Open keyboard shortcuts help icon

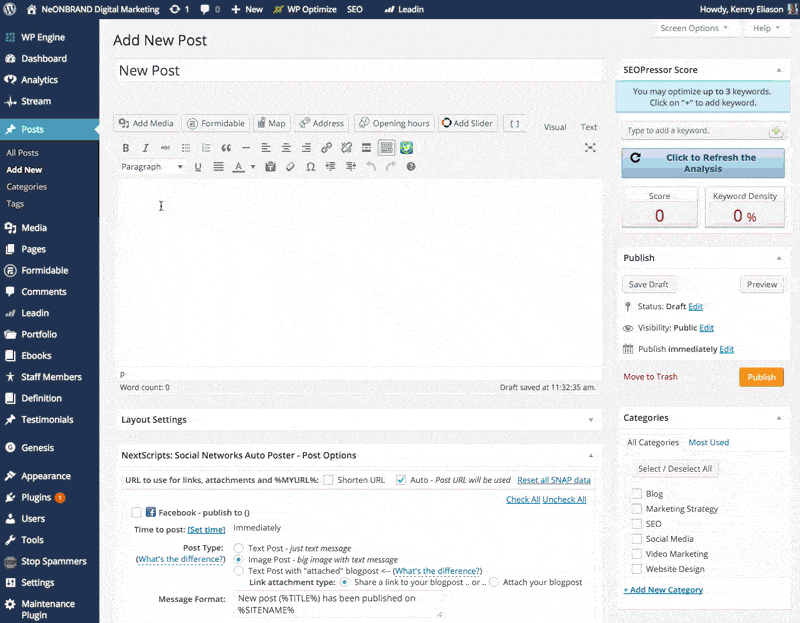(411, 167)
